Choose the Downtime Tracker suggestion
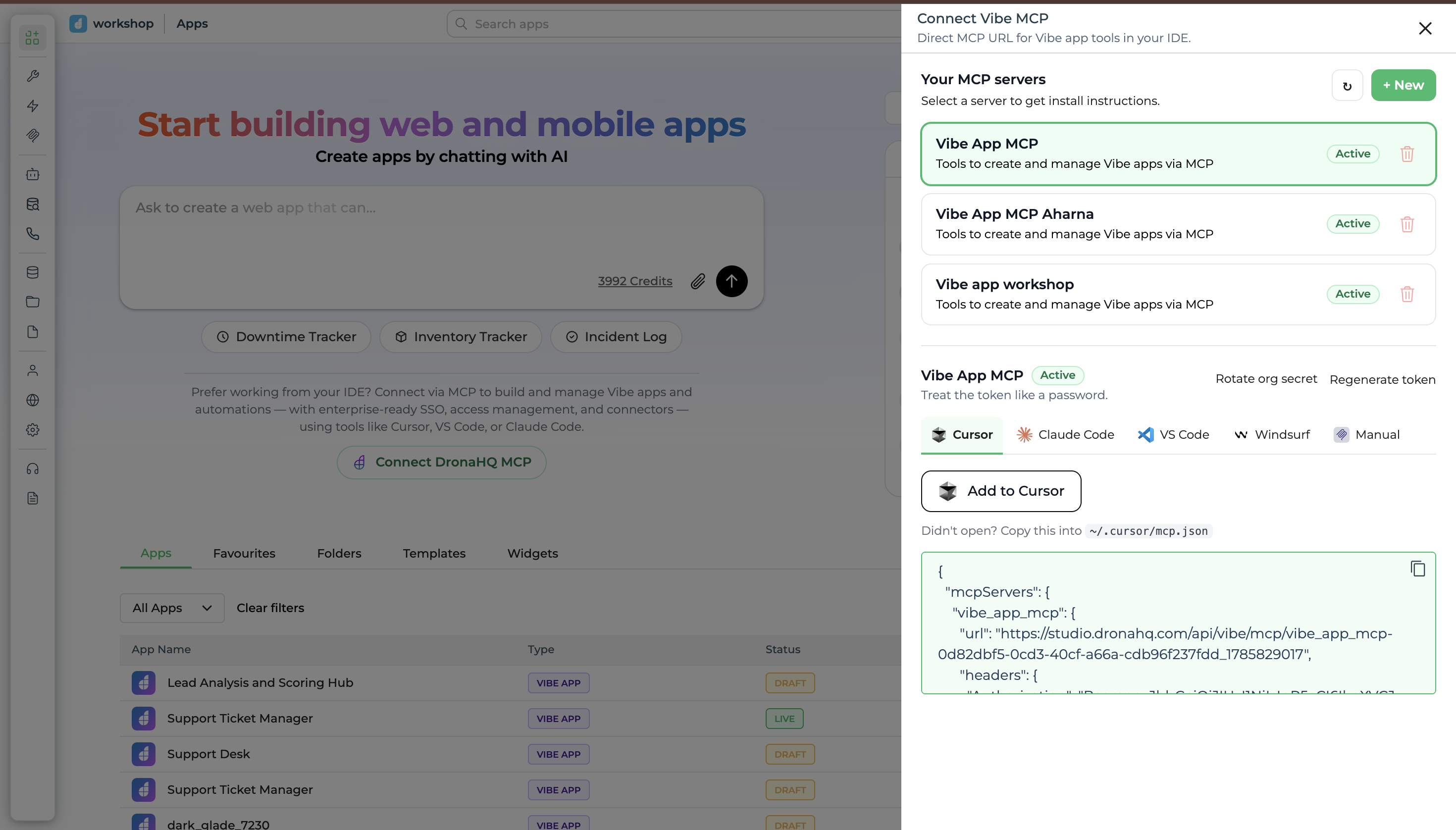 pyautogui.click(x=286, y=337)
